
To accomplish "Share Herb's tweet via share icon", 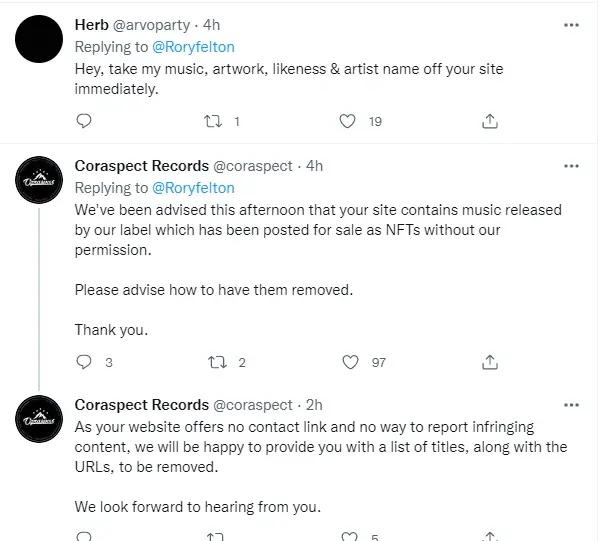I will click(490, 121).
